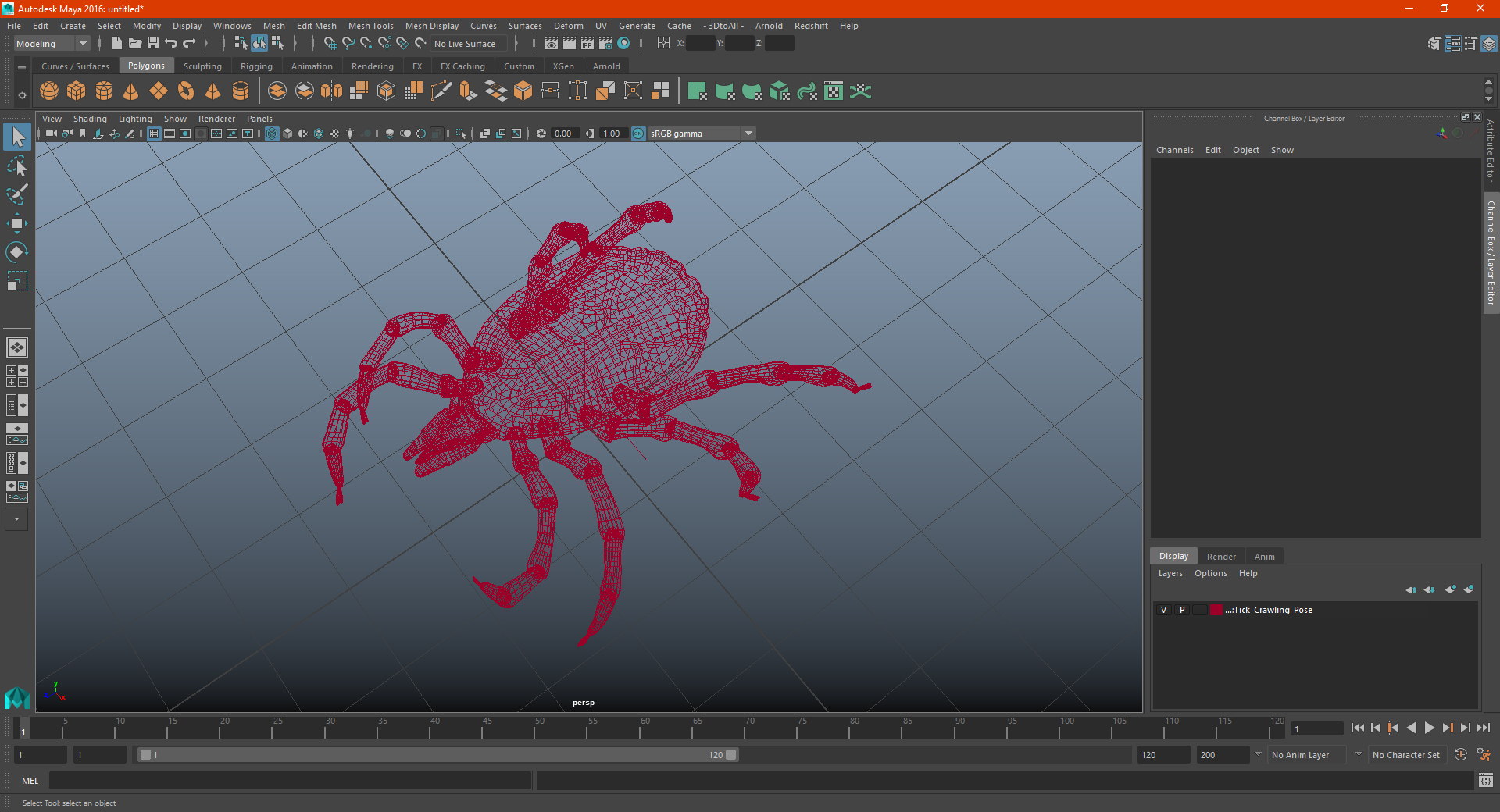Create a polygon cone from shelf

click(x=131, y=91)
